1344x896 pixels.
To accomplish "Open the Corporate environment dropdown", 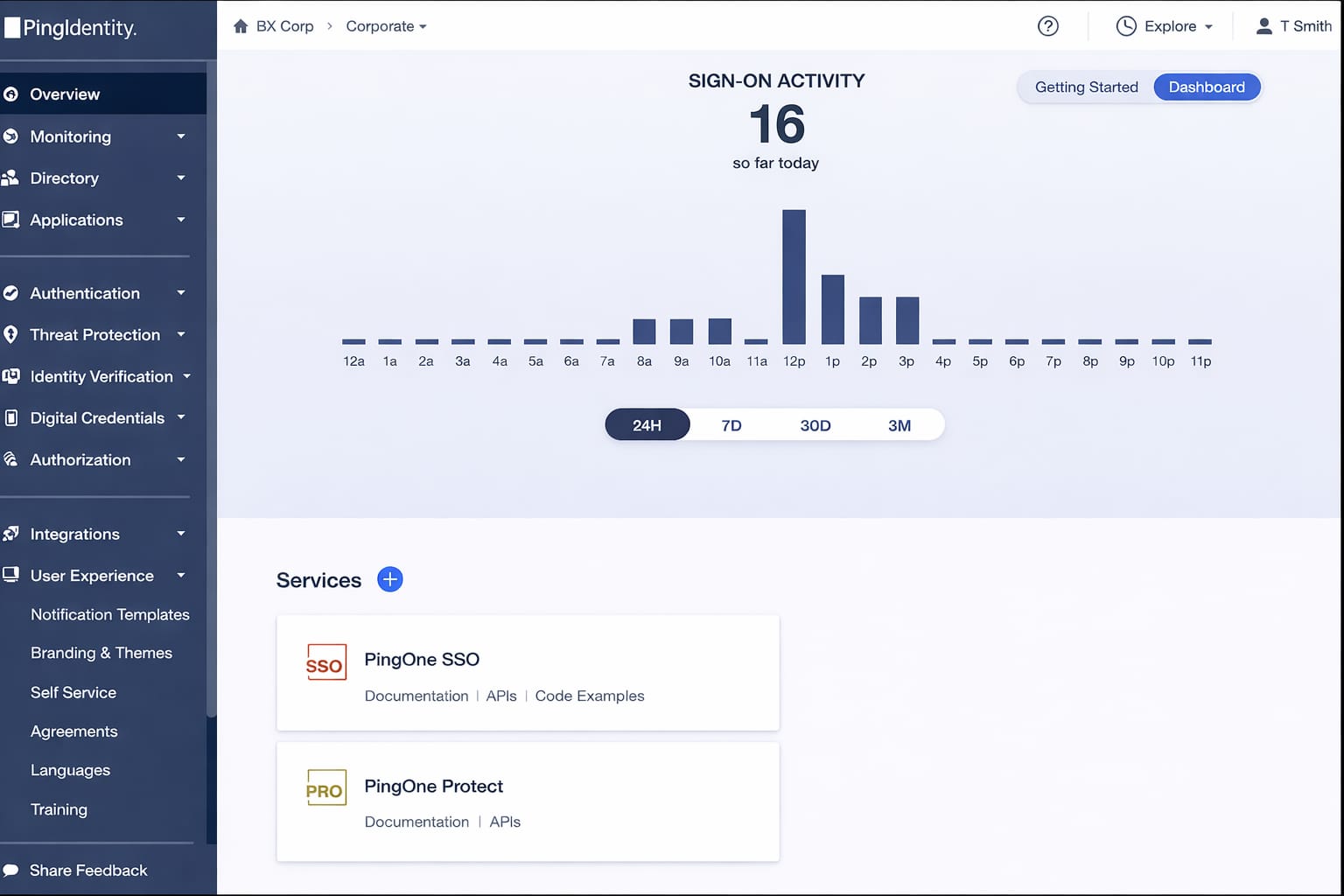I will point(386,26).
